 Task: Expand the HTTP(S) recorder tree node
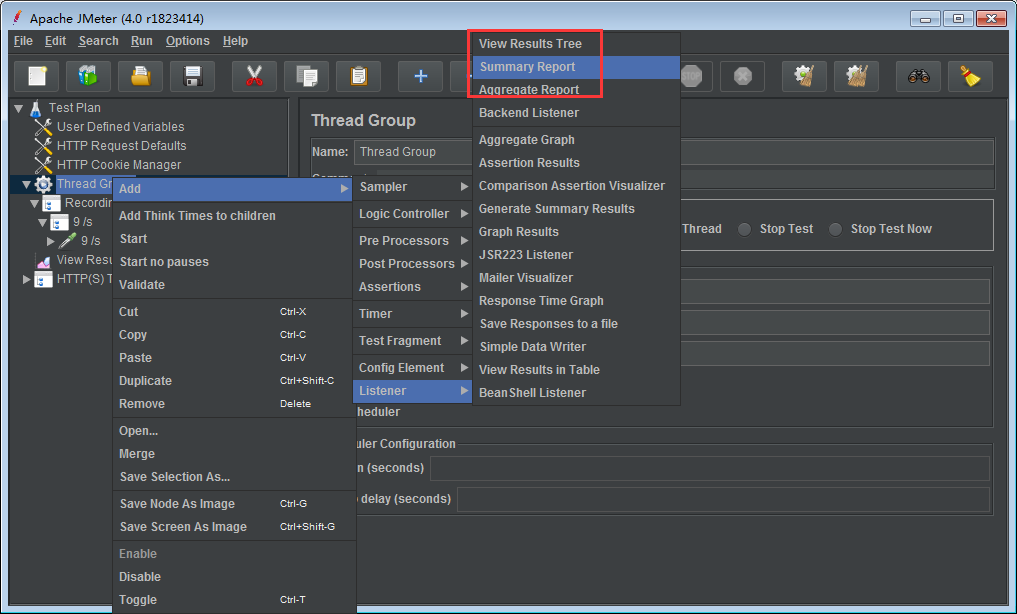click(27, 279)
